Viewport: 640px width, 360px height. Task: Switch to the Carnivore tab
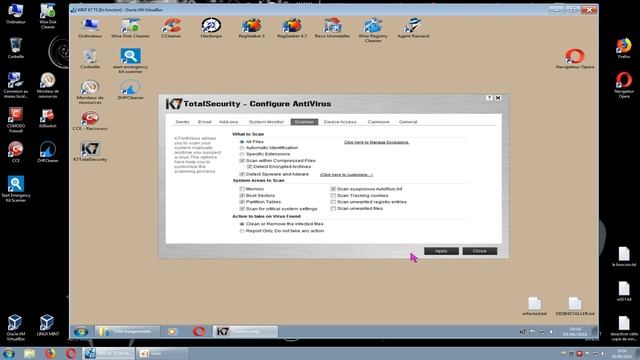coord(378,122)
